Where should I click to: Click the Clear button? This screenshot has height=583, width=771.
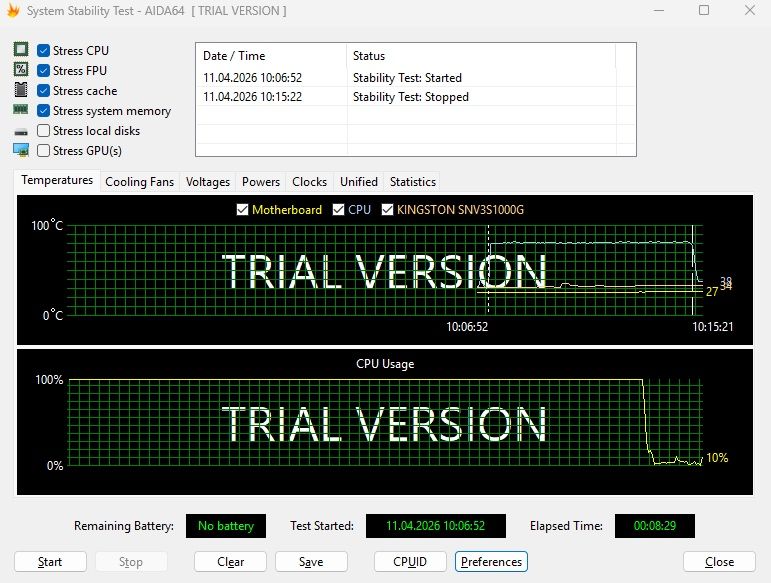point(230,562)
